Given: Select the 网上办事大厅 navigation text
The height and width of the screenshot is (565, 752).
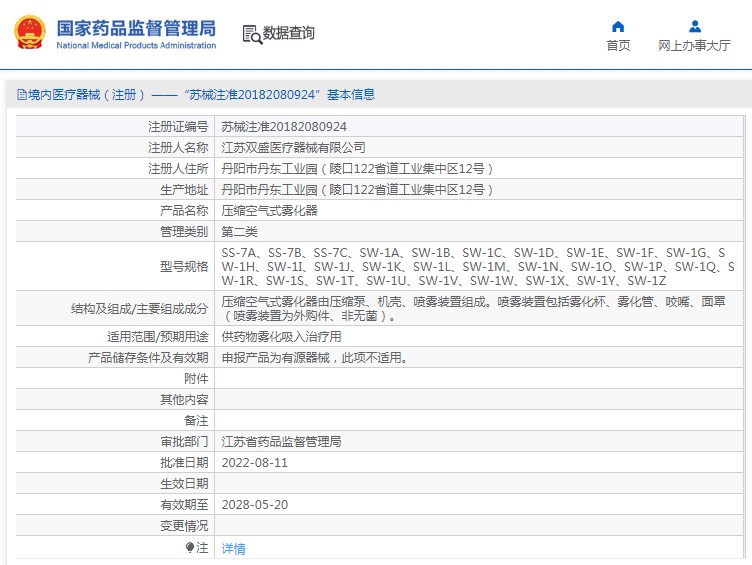Looking at the screenshot, I should tap(694, 46).
